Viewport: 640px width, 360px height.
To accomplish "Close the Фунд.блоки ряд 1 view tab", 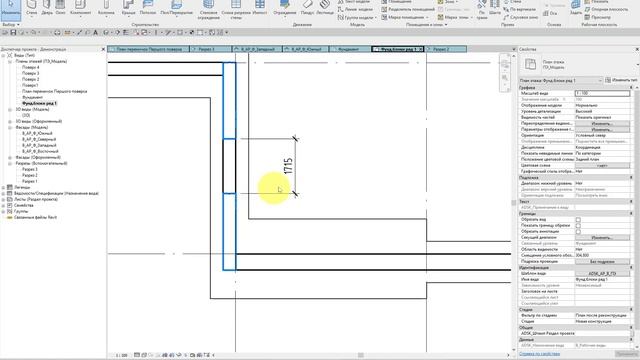I will coord(421,49).
